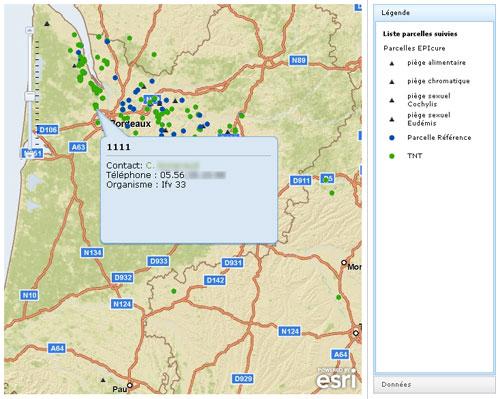Click the piège sexuel Eudémis legend icon
Viewport: 500px width, 399px height.
[392, 119]
